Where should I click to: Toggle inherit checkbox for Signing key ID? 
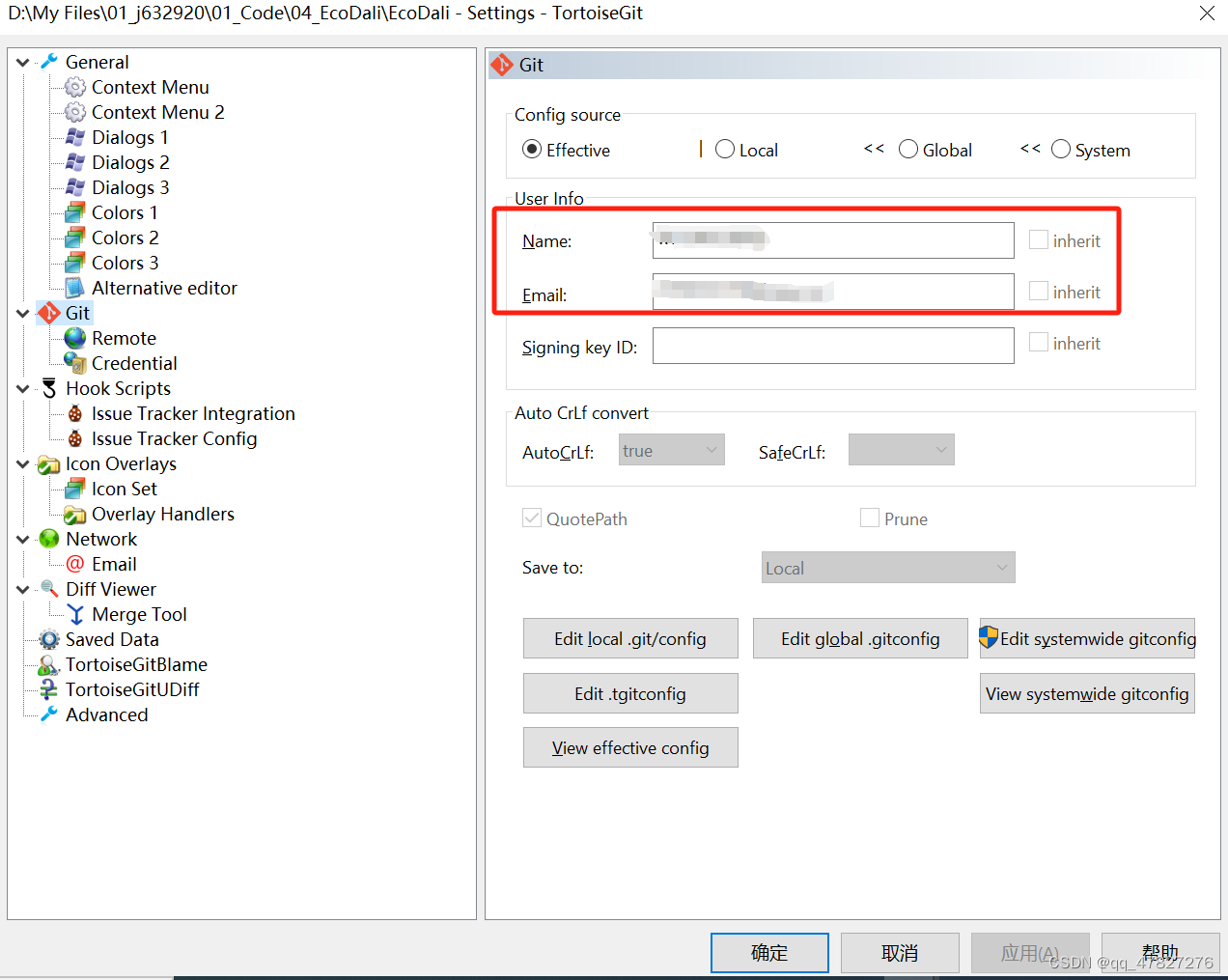(1039, 342)
